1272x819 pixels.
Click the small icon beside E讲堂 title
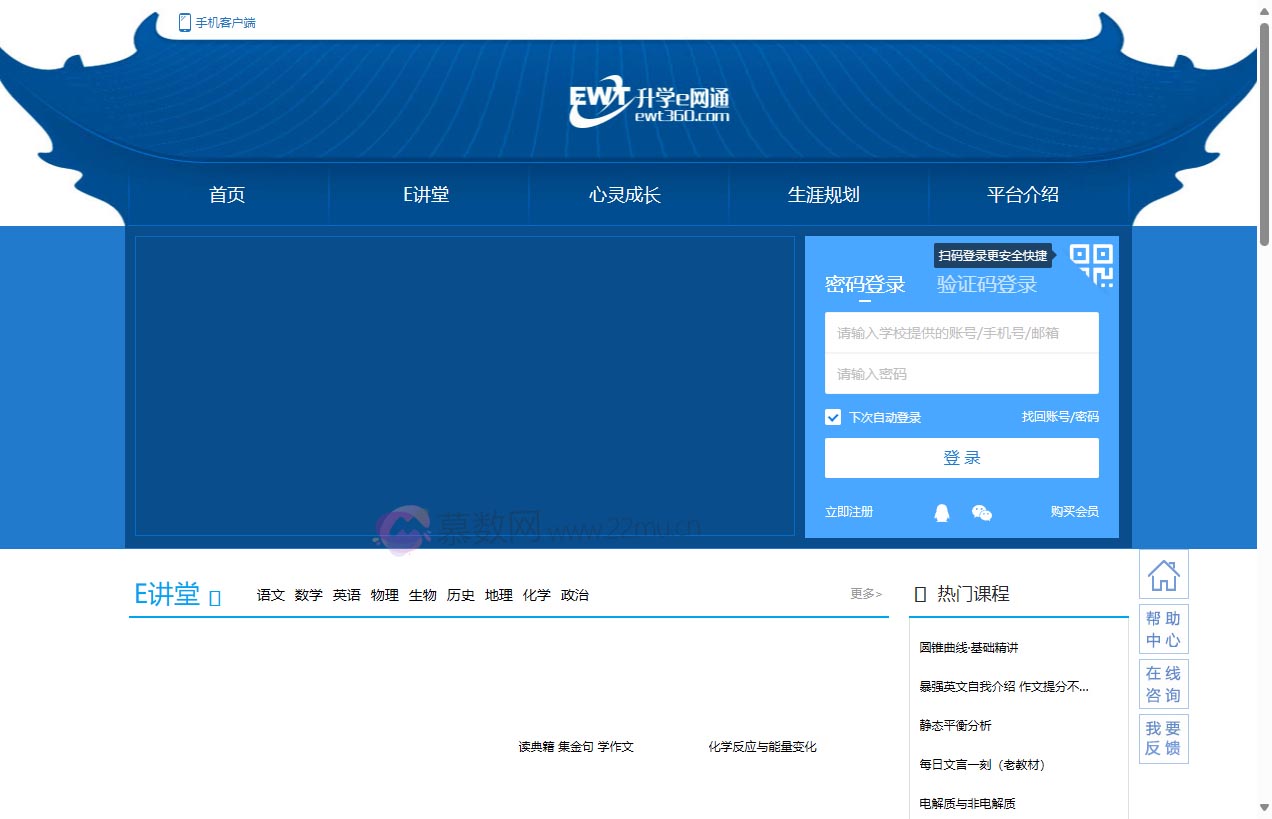click(212, 595)
